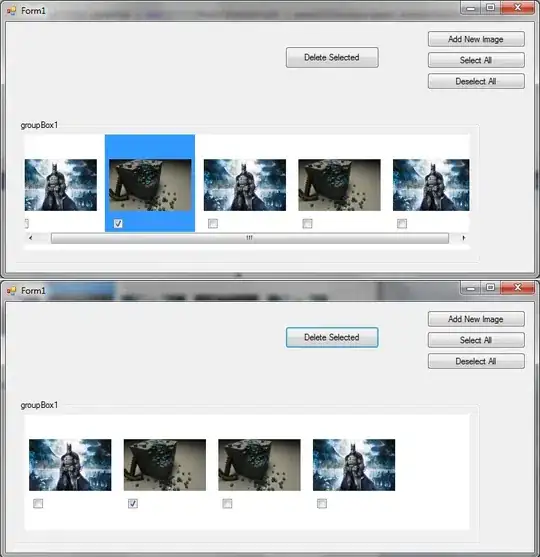Maximize the bottom Form1 window
This screenshot has height=557, width=540.
[491, 288]
